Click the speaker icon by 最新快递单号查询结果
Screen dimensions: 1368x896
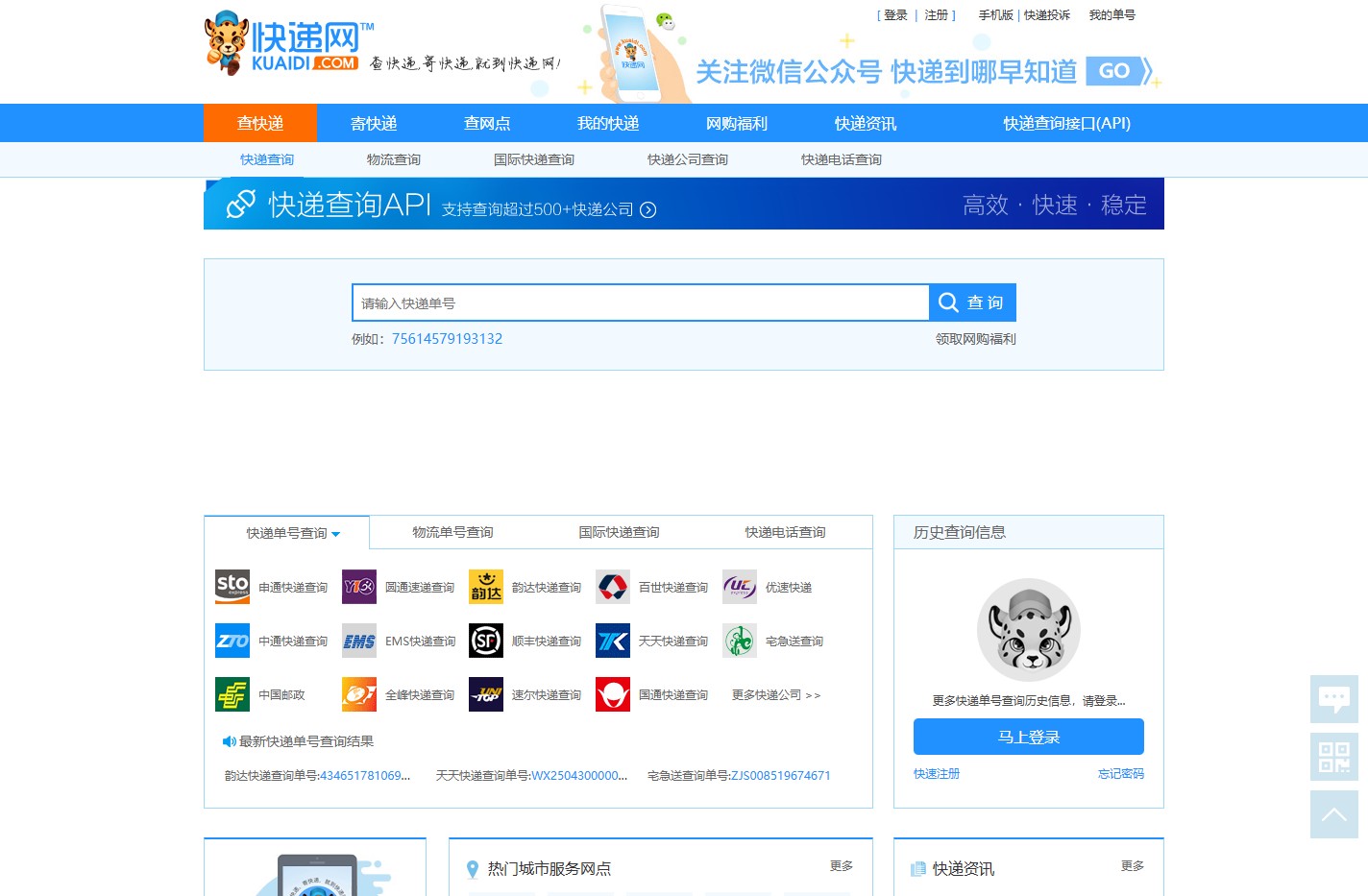[x=230, y=741]
